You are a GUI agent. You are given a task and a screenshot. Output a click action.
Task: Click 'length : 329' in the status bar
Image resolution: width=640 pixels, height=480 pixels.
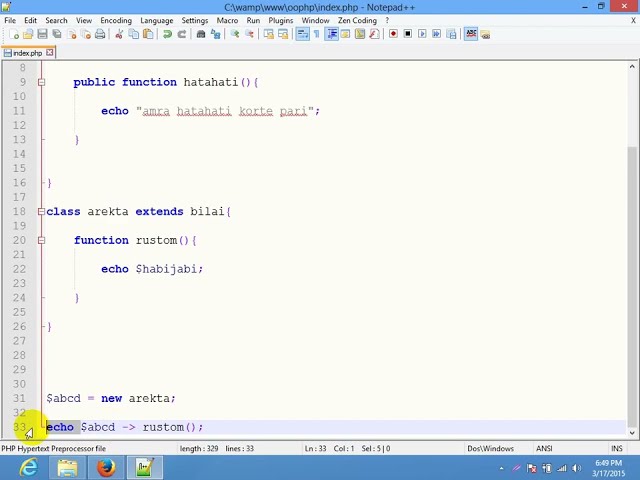click(x=199, y=448)
